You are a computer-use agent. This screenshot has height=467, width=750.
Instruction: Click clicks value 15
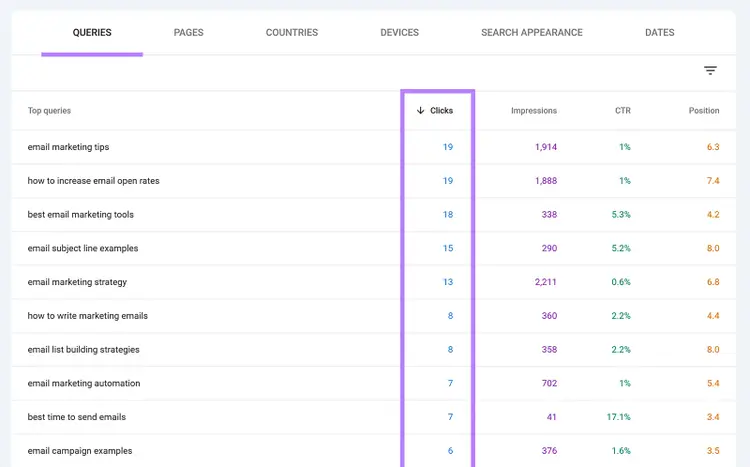448,248
